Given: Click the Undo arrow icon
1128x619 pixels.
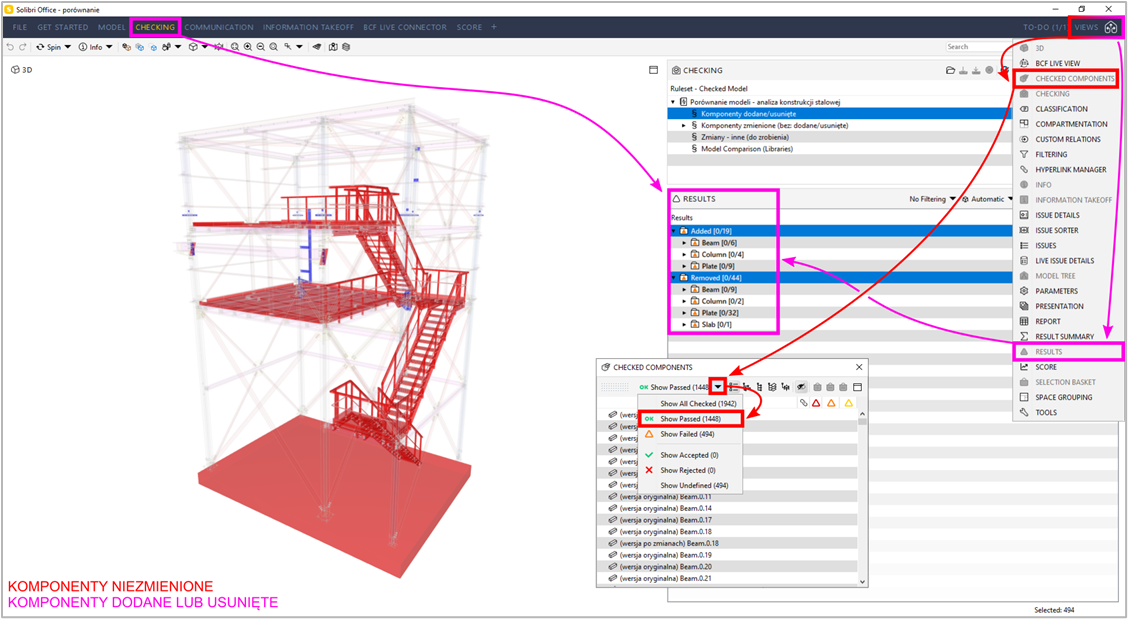Looking at the screenshot, I should 10,47.
